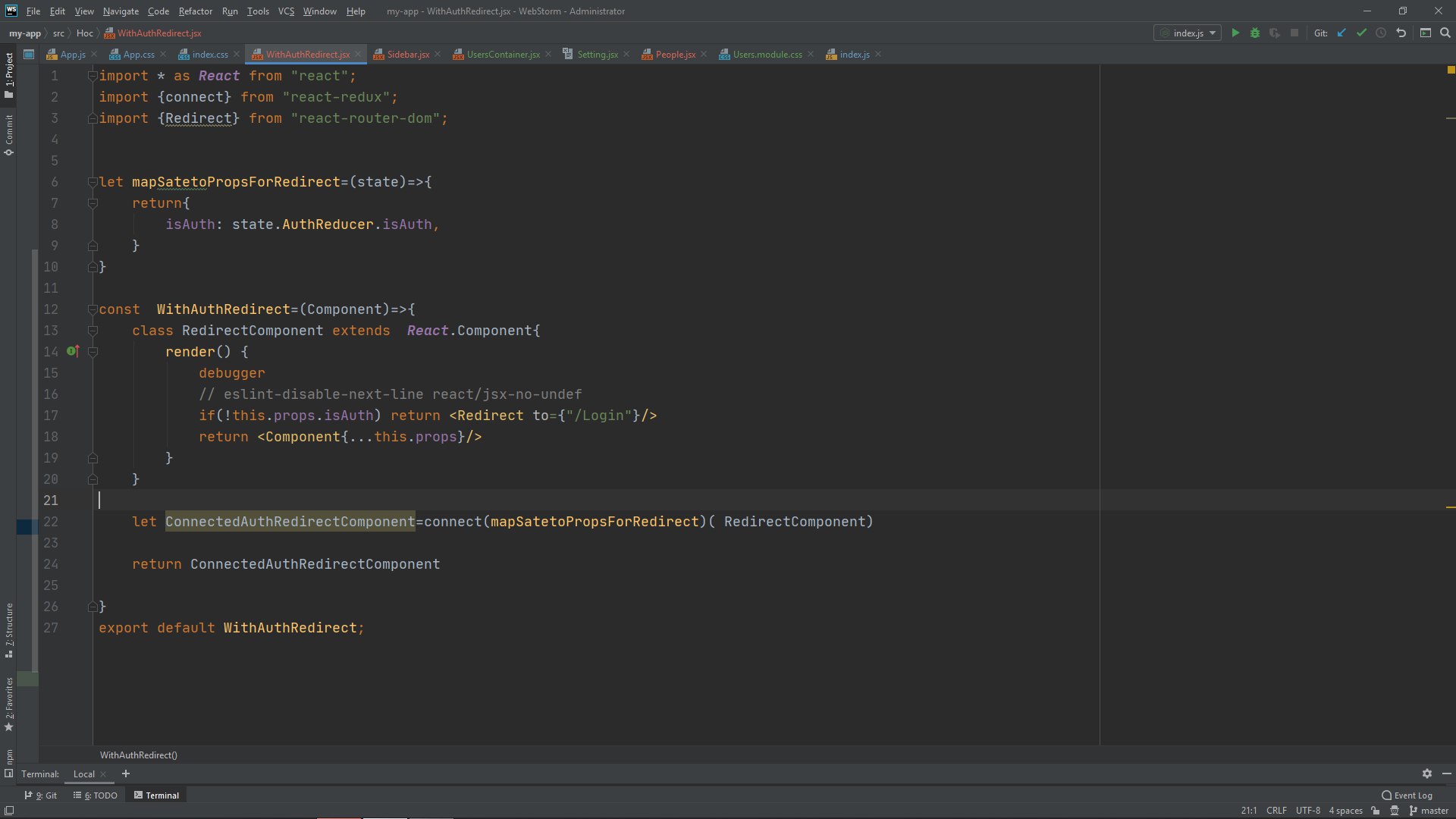Toggle the Project tool window stripe button
This screenshot has height=819, width=1456.
(9, 74)
